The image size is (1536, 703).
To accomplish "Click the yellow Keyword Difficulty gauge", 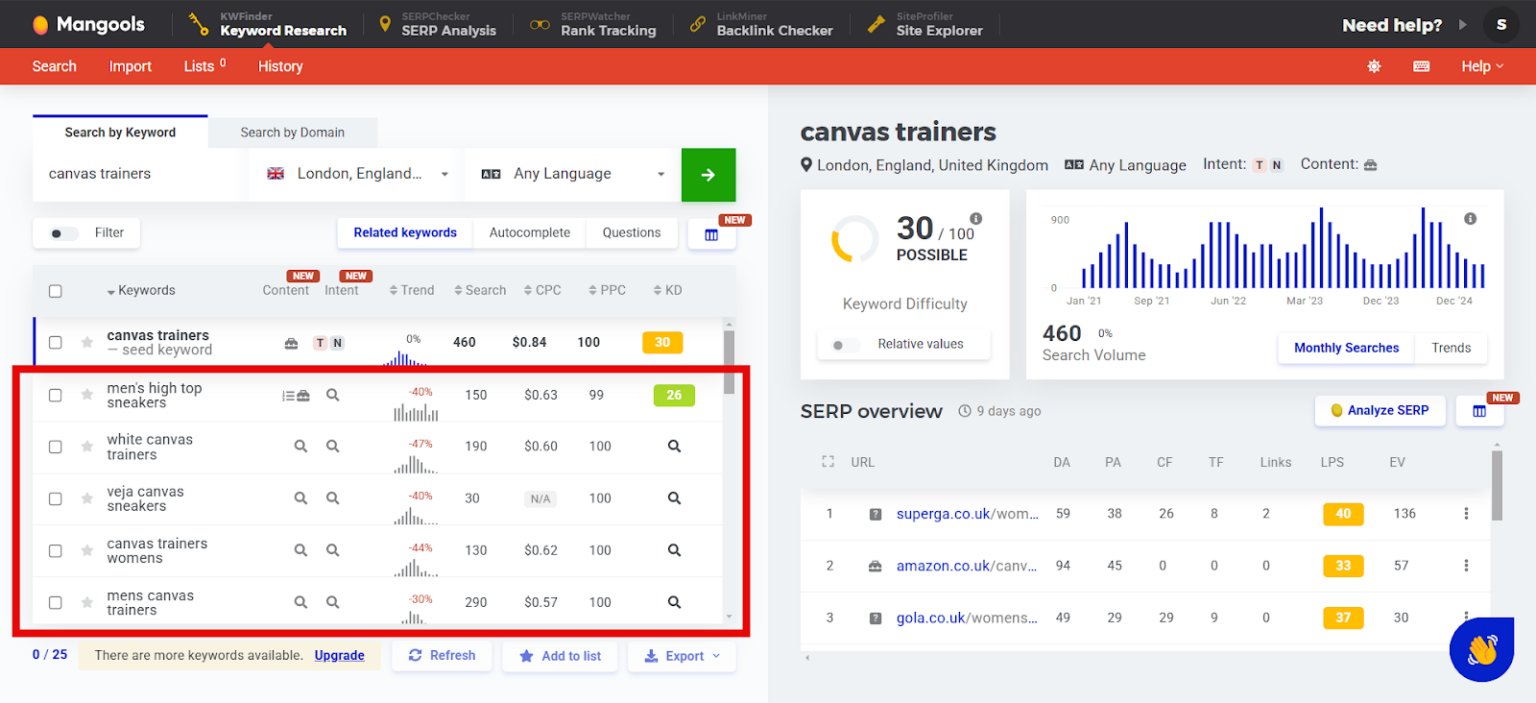I will coord(853,238).
